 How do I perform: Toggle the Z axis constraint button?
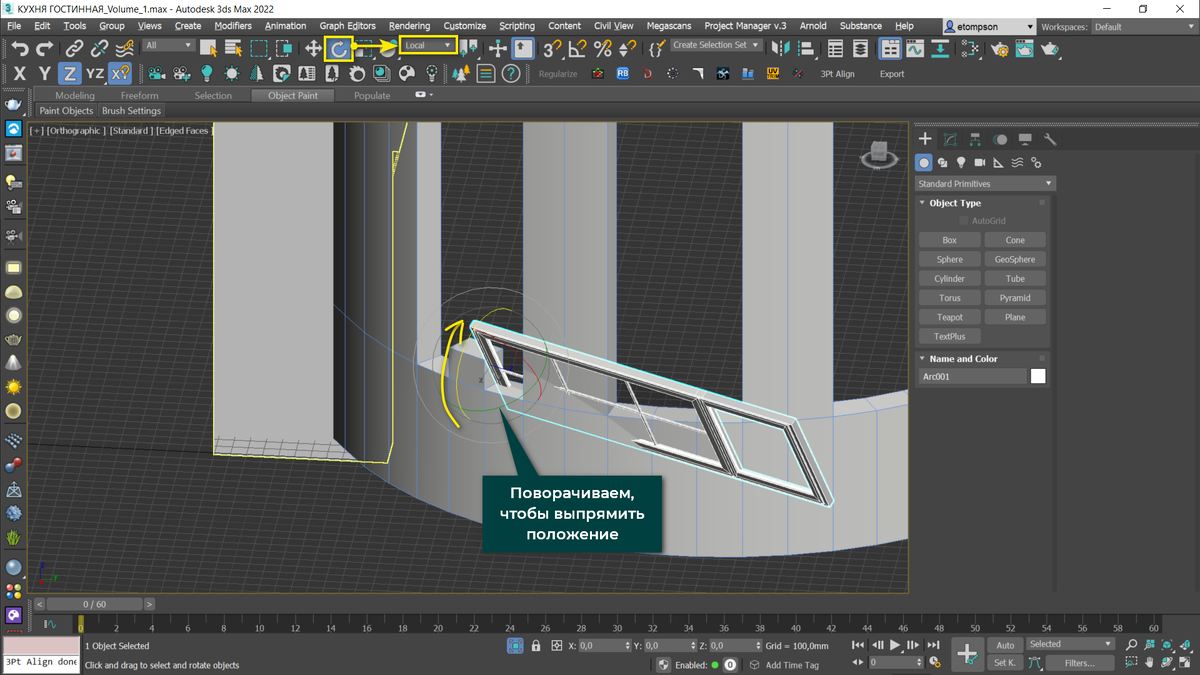[68, 73]
